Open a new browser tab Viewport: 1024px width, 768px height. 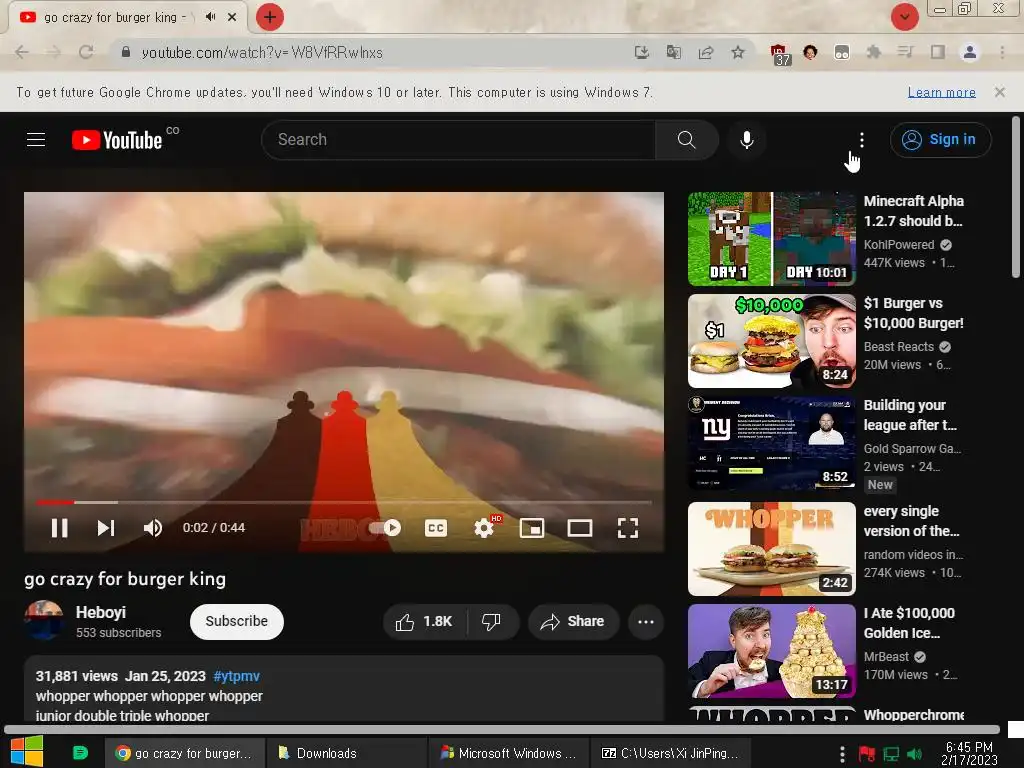270,17
